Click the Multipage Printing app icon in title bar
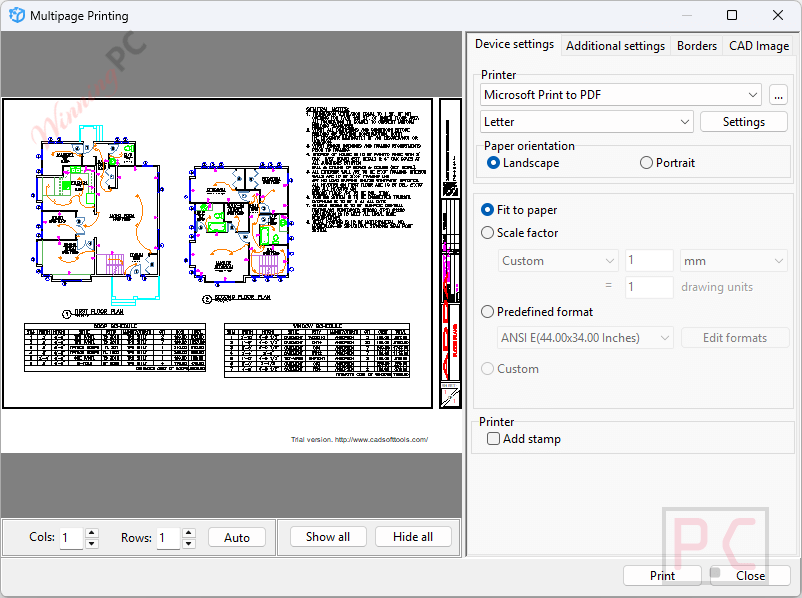The width and height of the screenshot is (802, 598). click(x=16, y=15)
